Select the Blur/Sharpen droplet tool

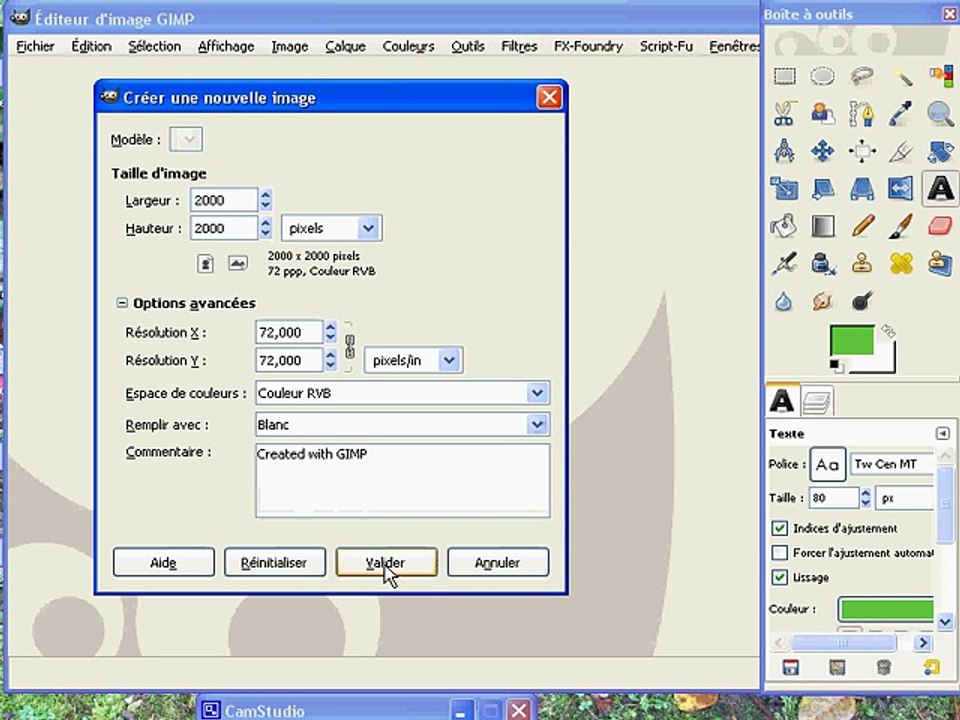tap(784, 301)
